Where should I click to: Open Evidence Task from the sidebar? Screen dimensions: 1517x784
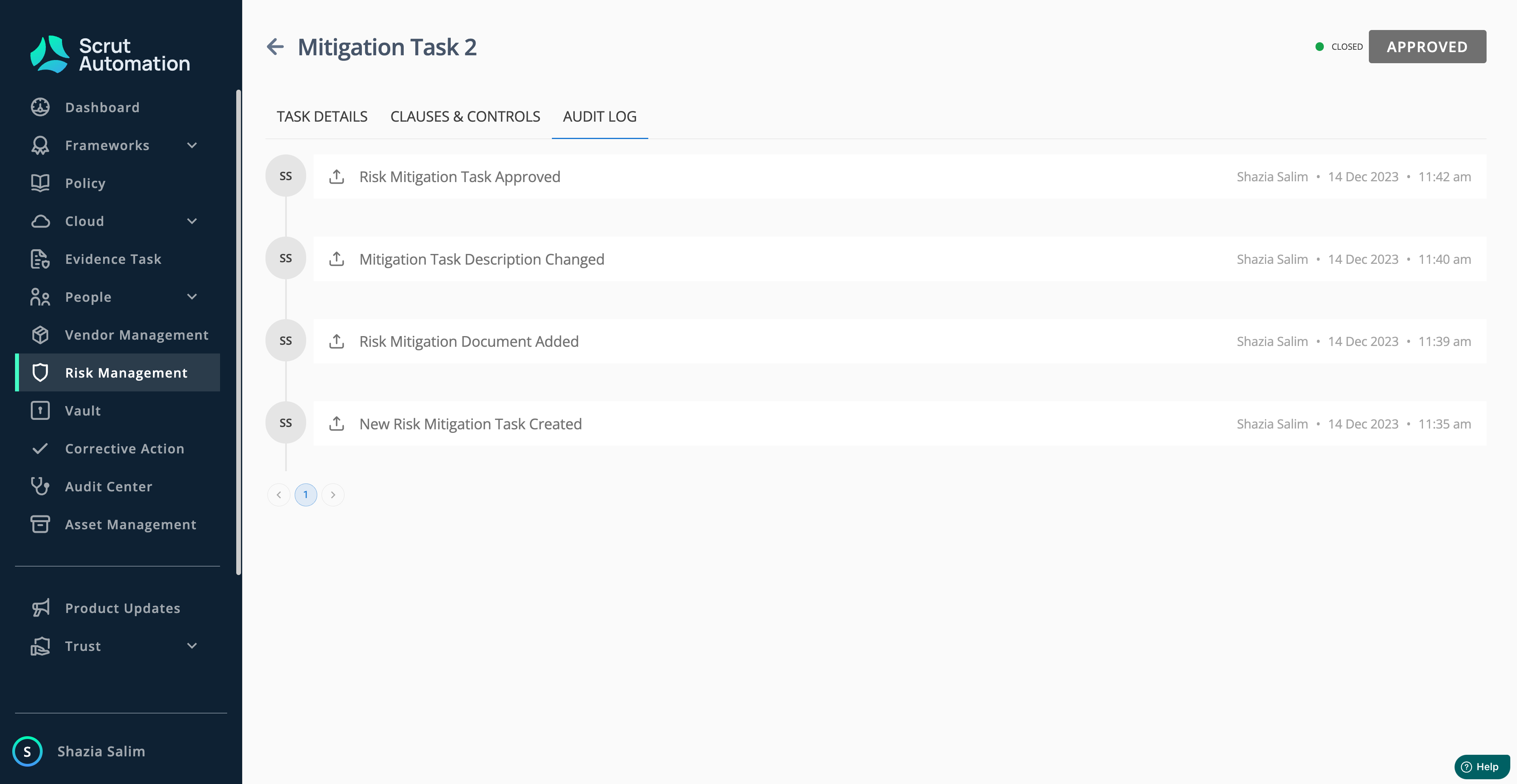click(117, 259)
